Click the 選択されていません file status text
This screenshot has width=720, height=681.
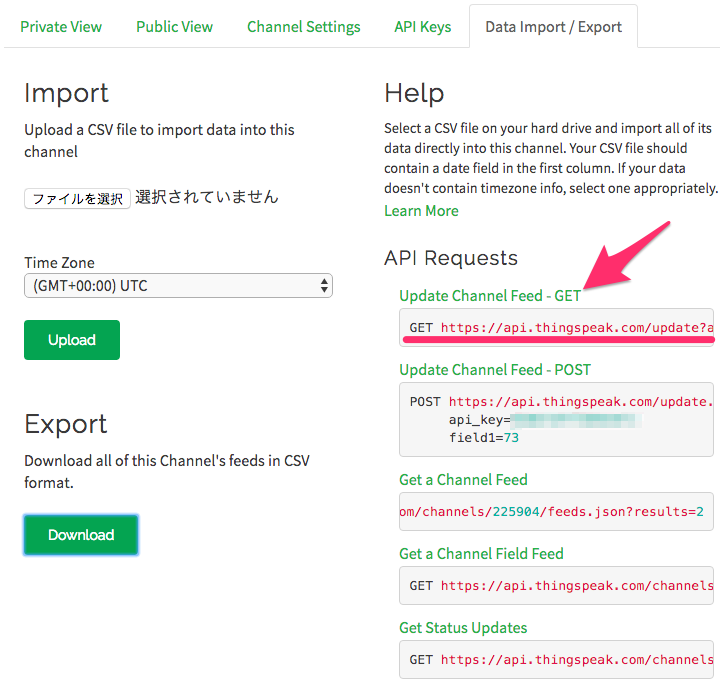[207, 197]
